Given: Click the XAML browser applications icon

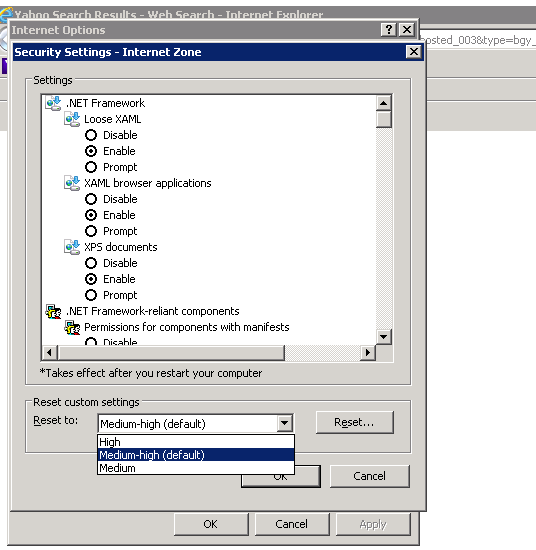Looking at the screenshot, I should pyautogui.click(x=72, y=183).
